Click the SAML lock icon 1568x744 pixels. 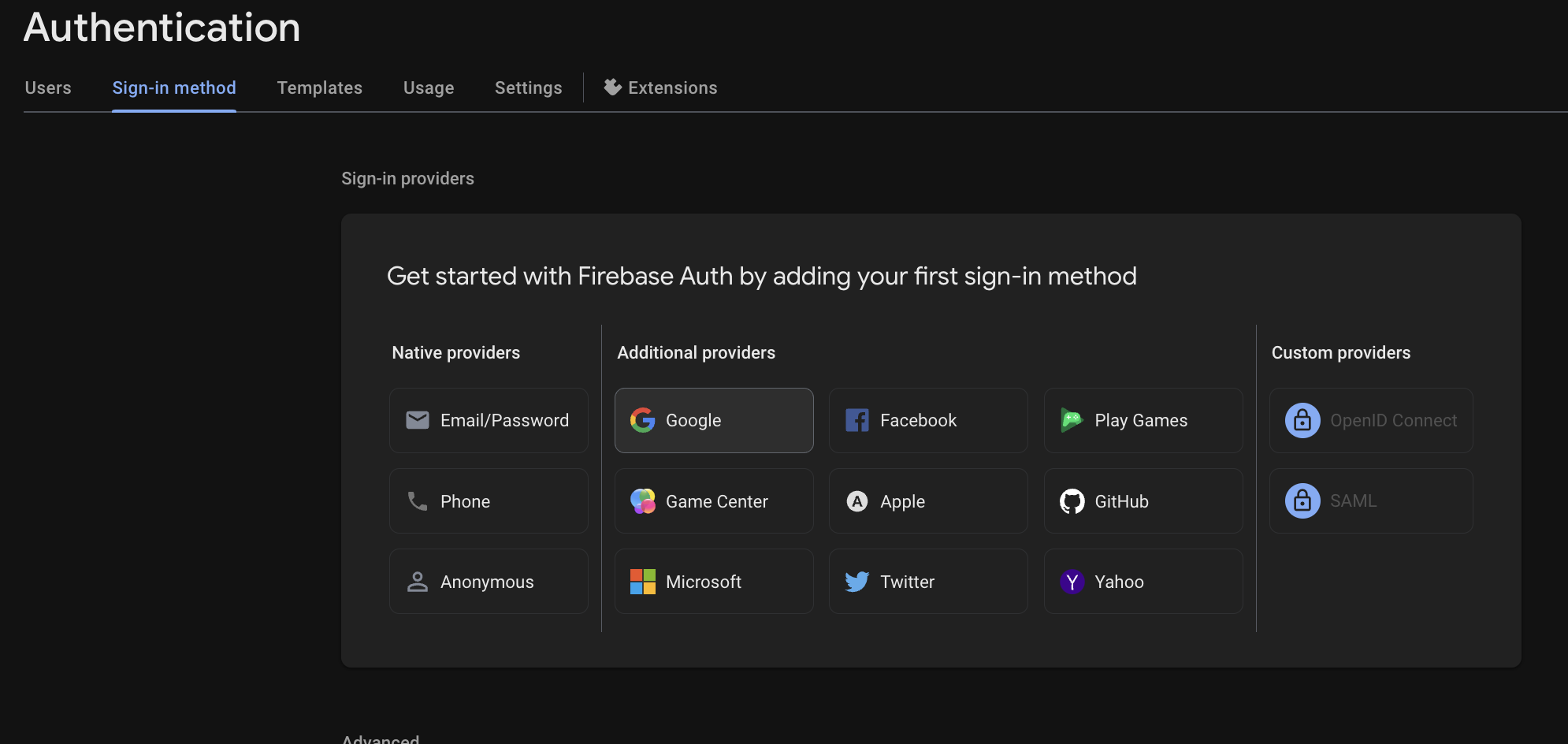(x=1302, y=500)
